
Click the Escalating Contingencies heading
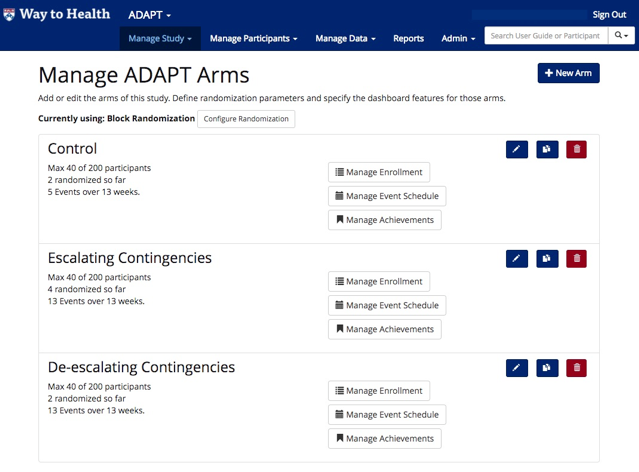130,258
